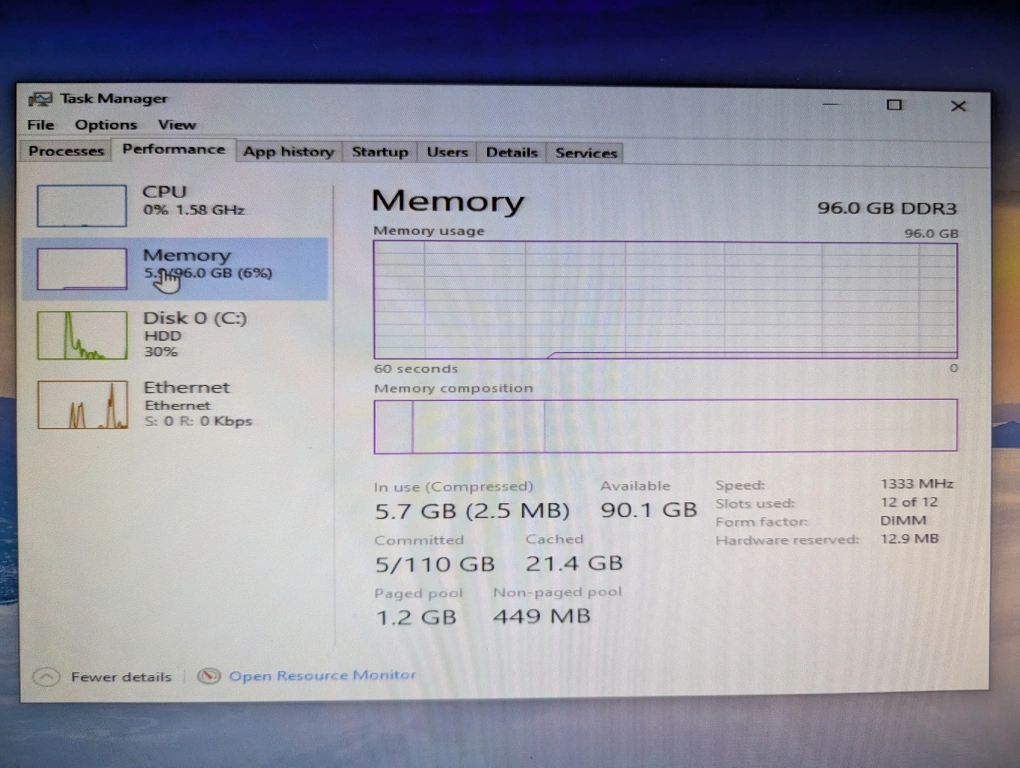The width and height of the screenshot is (1020, 768).
Task: Select the Ethernet activity graph thumbnail
Action: click(x=83, y=404)
